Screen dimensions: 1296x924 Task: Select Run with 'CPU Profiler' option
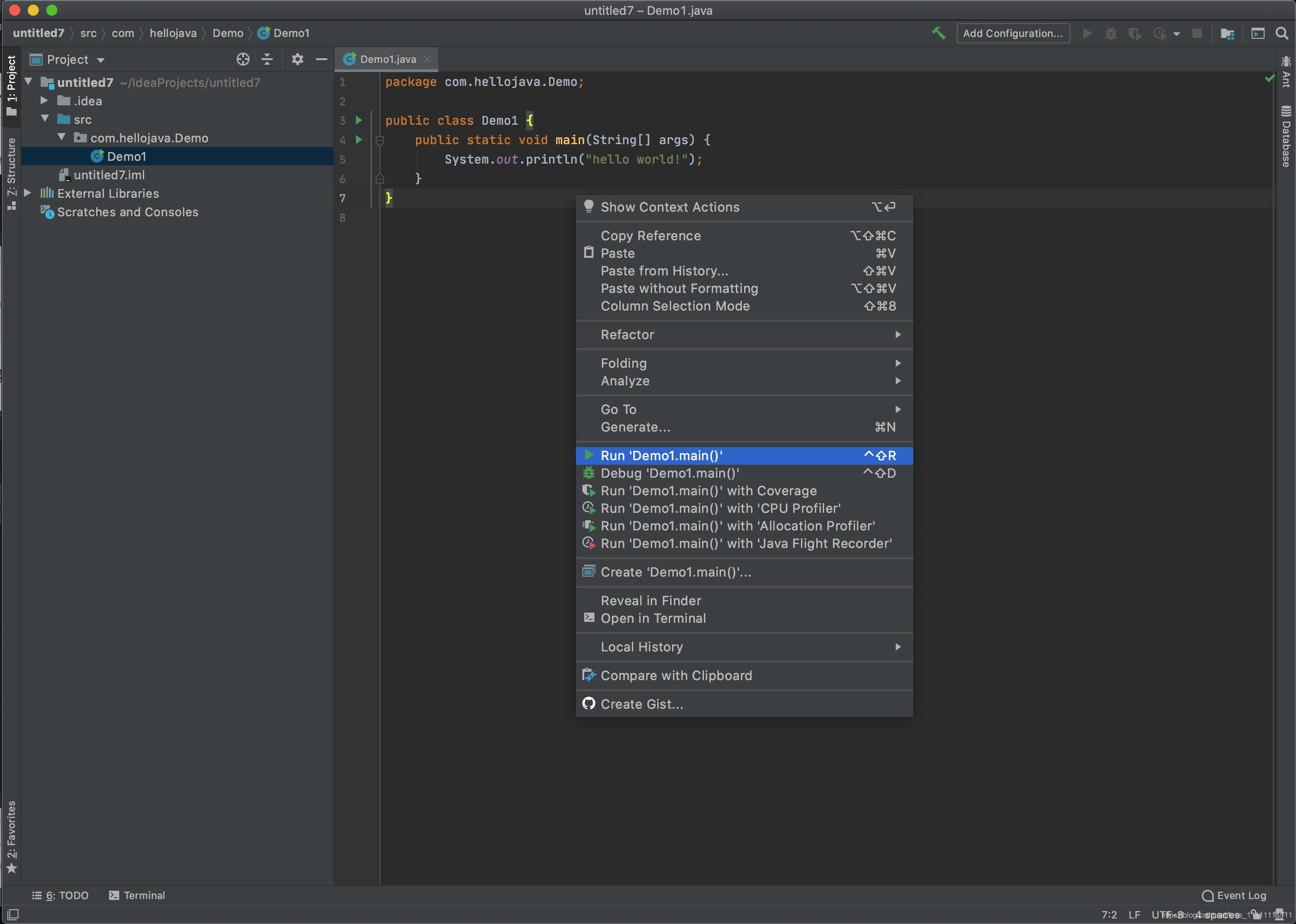pyautogui.click(x=745, y=509)
